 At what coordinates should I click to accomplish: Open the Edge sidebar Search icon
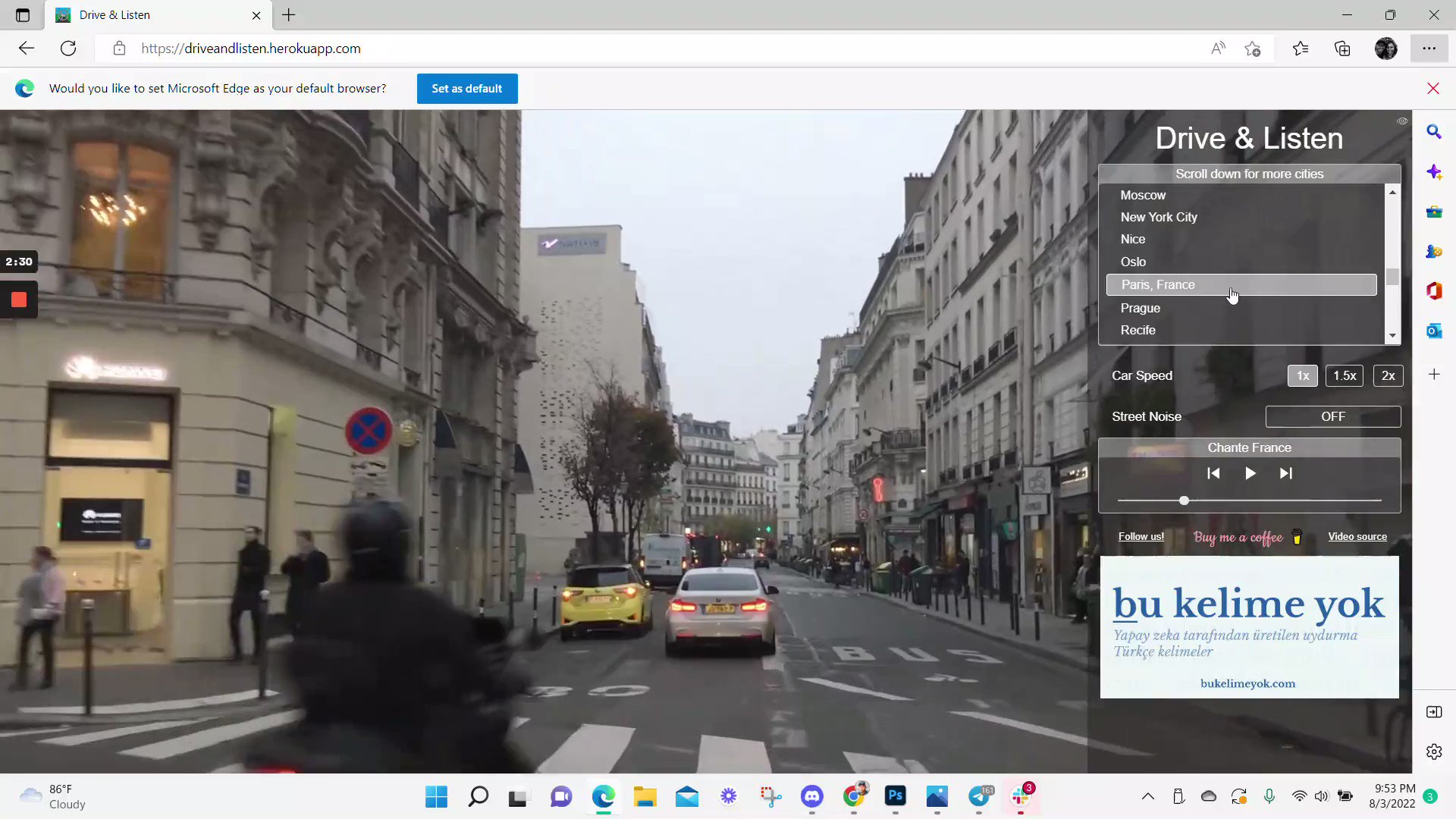tap(1433, 132)
